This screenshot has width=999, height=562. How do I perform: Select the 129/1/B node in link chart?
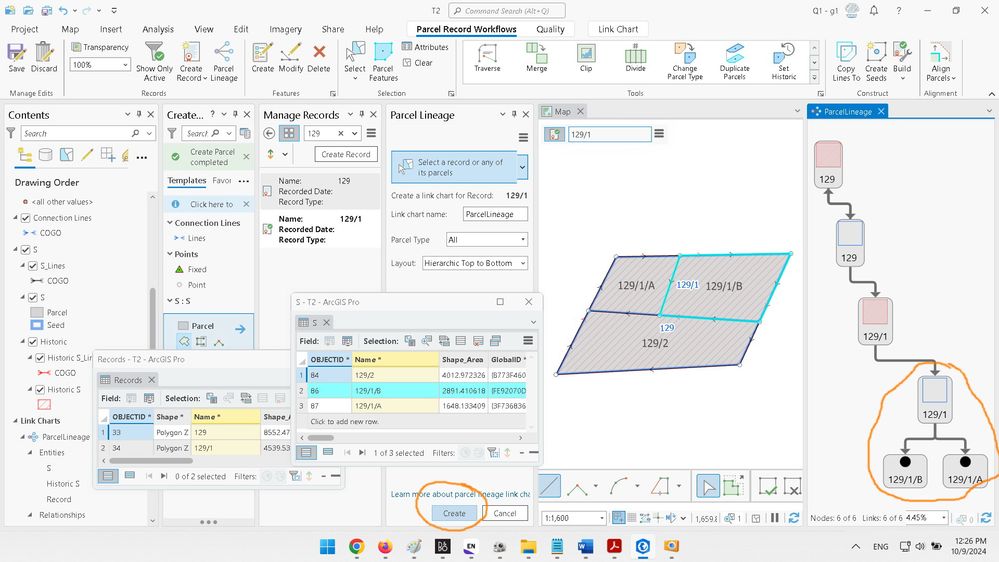coord(905,471)
